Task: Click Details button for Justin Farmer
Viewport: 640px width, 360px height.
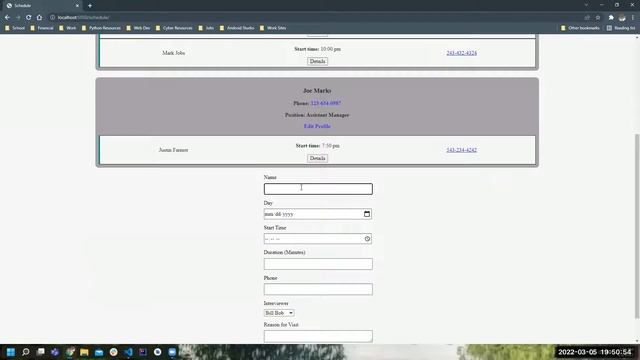Action: (x=317, y=158)
